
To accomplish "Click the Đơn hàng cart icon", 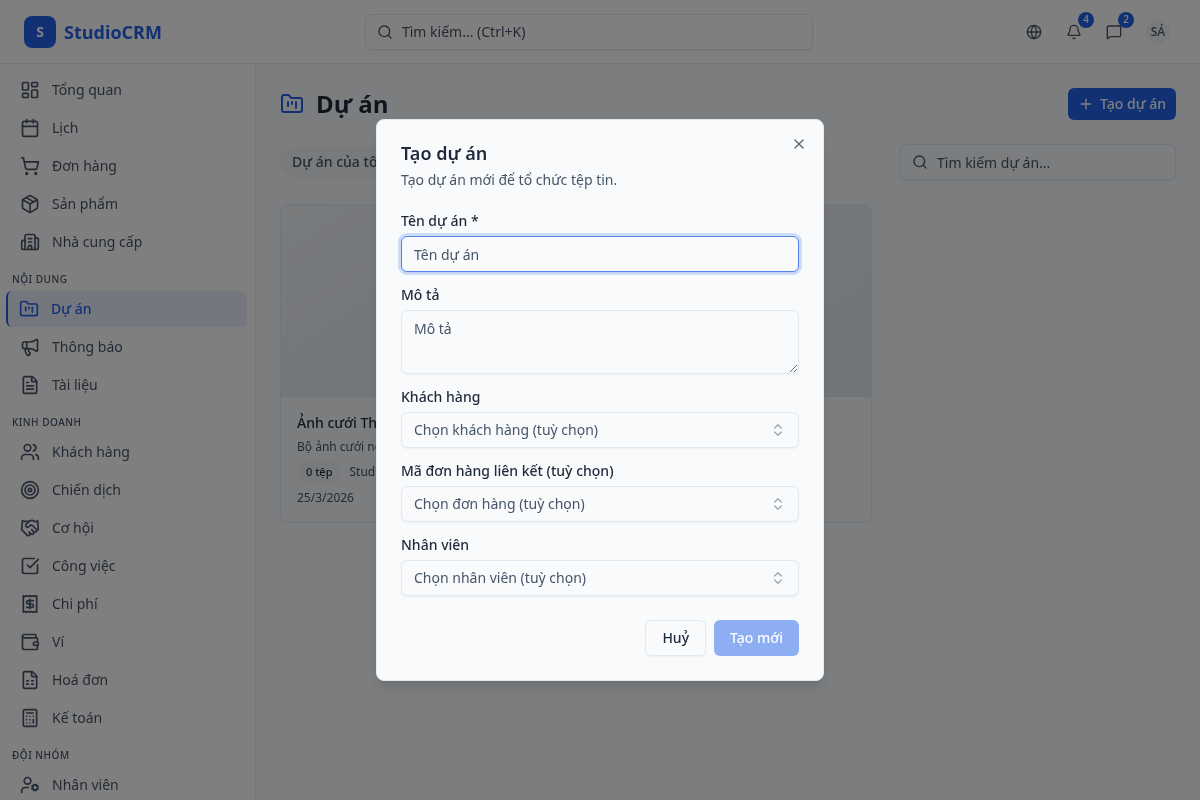I will pyautogui.click(x=30, y=166).
